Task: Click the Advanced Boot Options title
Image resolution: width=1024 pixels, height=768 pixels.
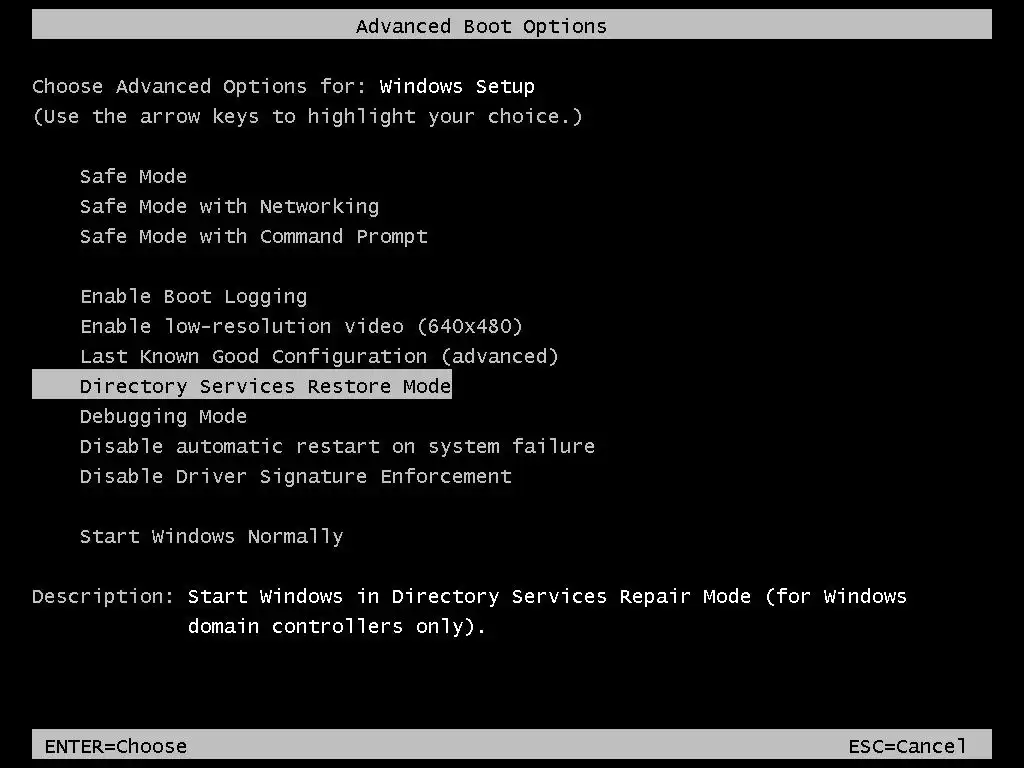Action: pyautogui.click(x=481, y=26)
